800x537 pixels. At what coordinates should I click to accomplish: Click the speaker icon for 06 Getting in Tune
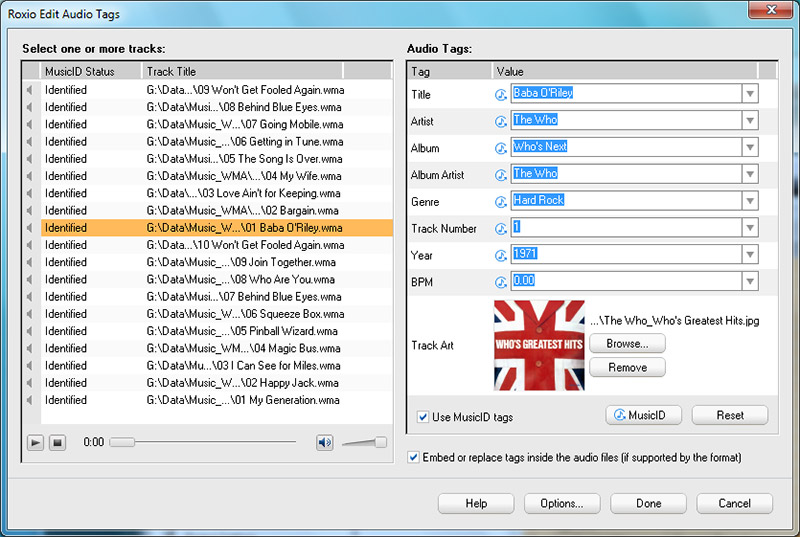(x=30, y=141)
